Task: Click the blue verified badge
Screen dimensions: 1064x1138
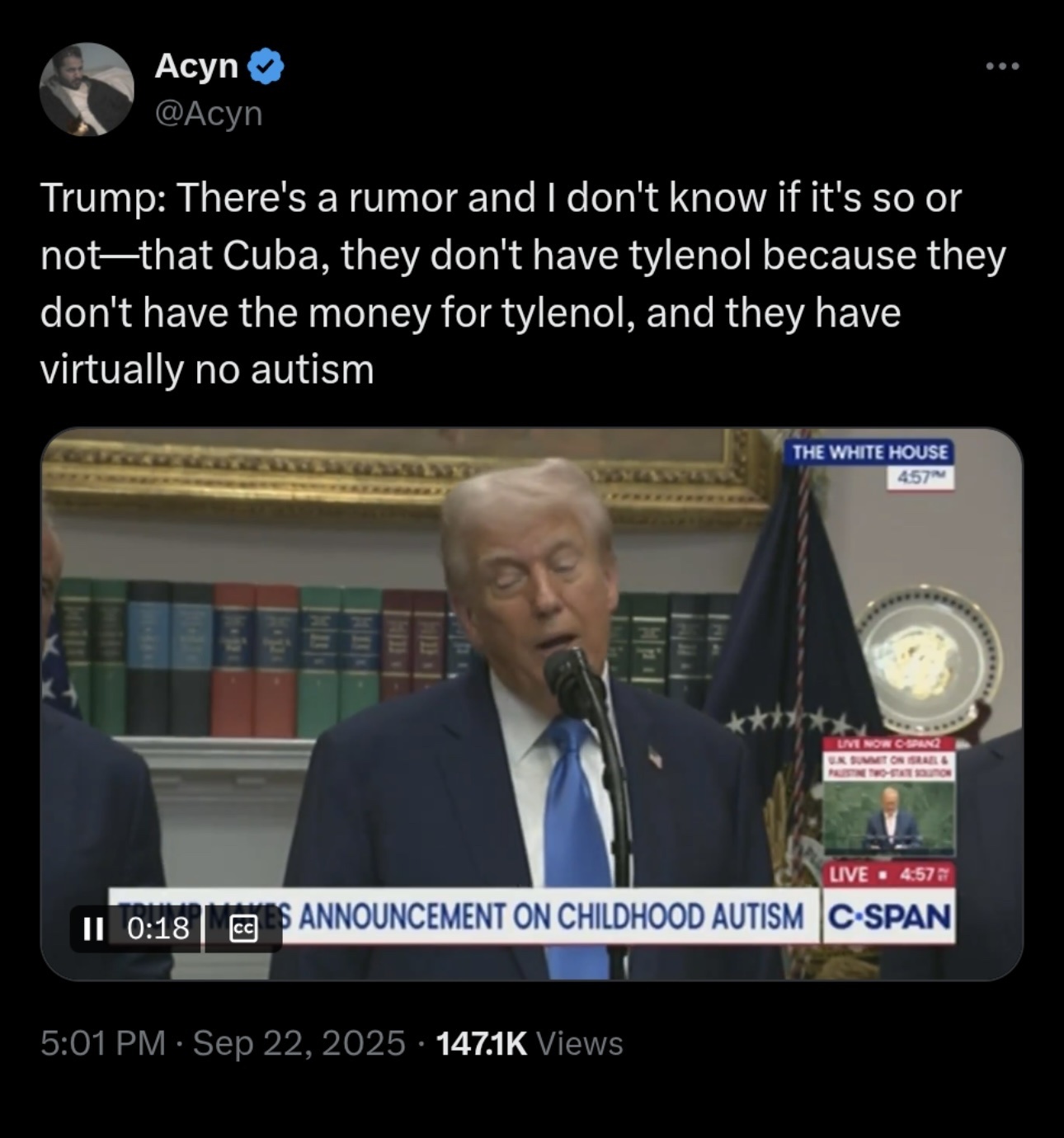Action: coord(266,66)
